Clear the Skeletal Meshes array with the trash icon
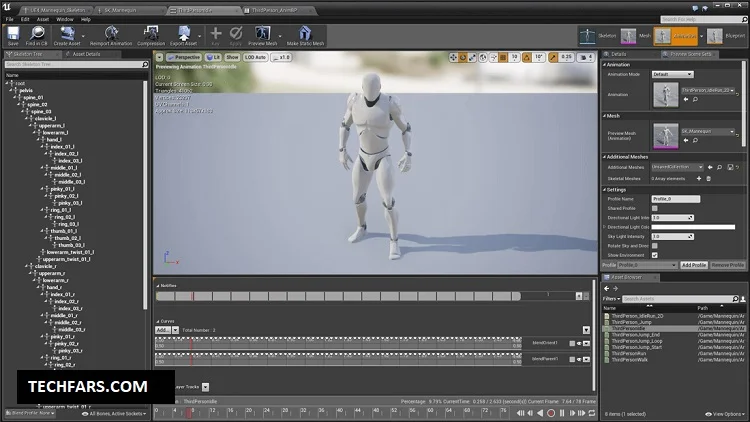 (x=708, y=178)
